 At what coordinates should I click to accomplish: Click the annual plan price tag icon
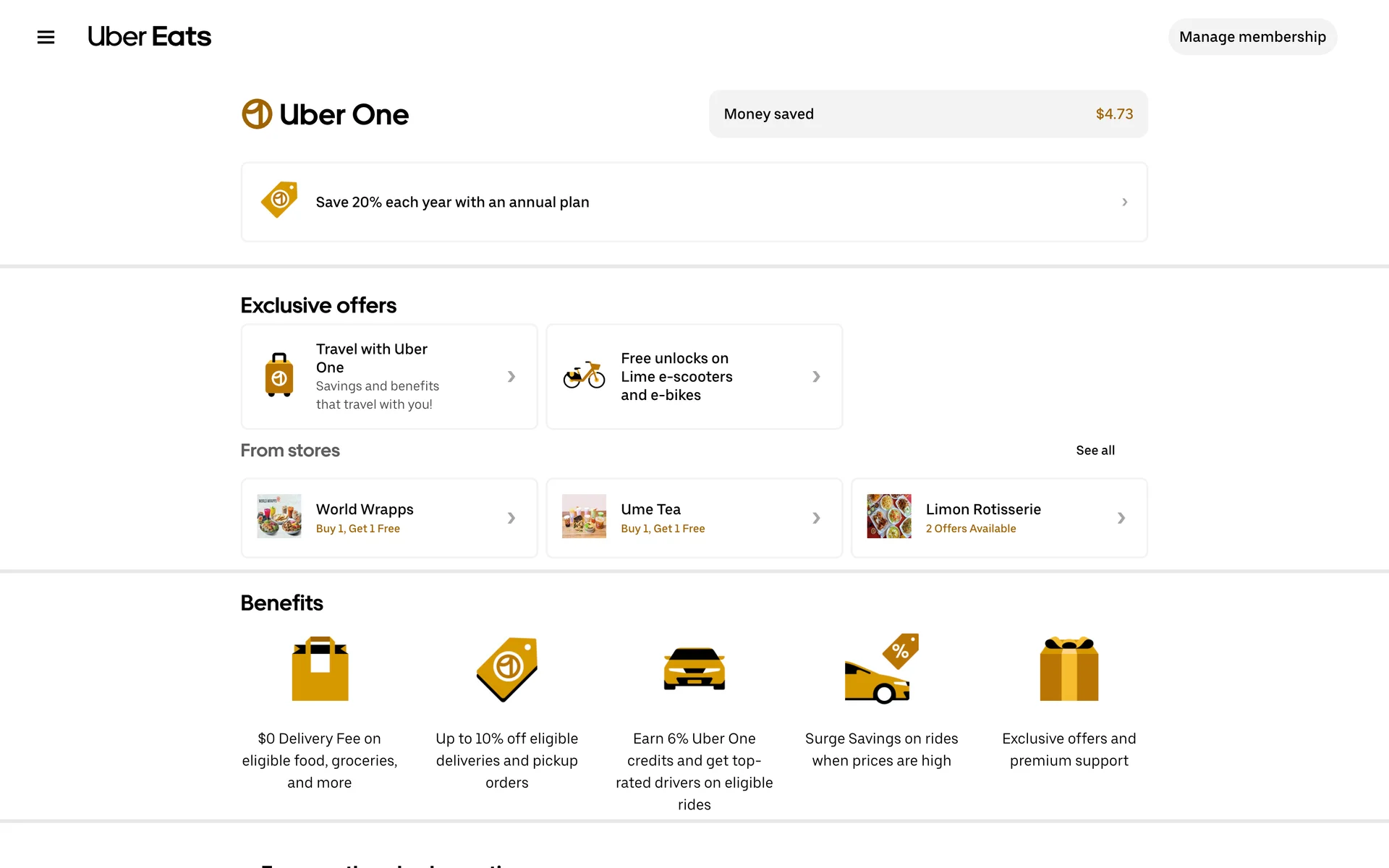pyautogui.click(x=280, y=200)
